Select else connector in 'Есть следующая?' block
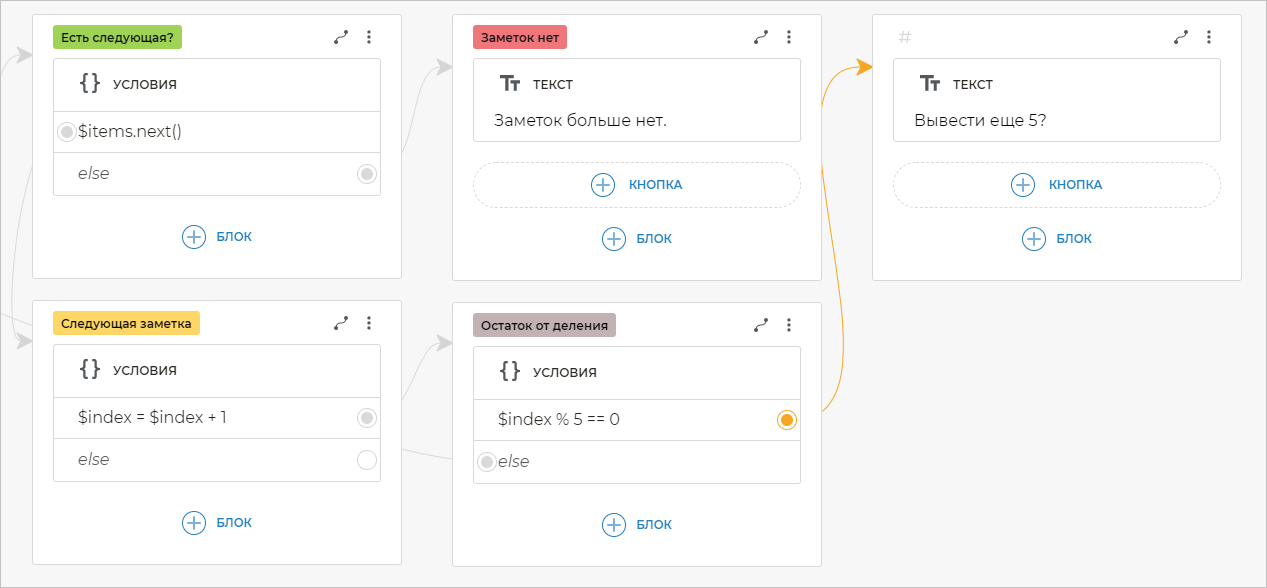The image size is (1267, 588). point(367,174)
